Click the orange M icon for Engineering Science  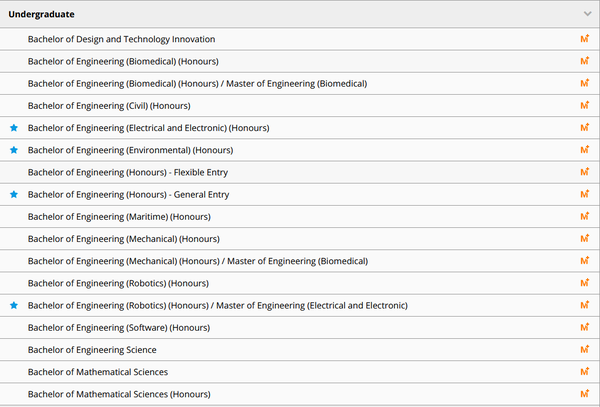coord(585,349)
